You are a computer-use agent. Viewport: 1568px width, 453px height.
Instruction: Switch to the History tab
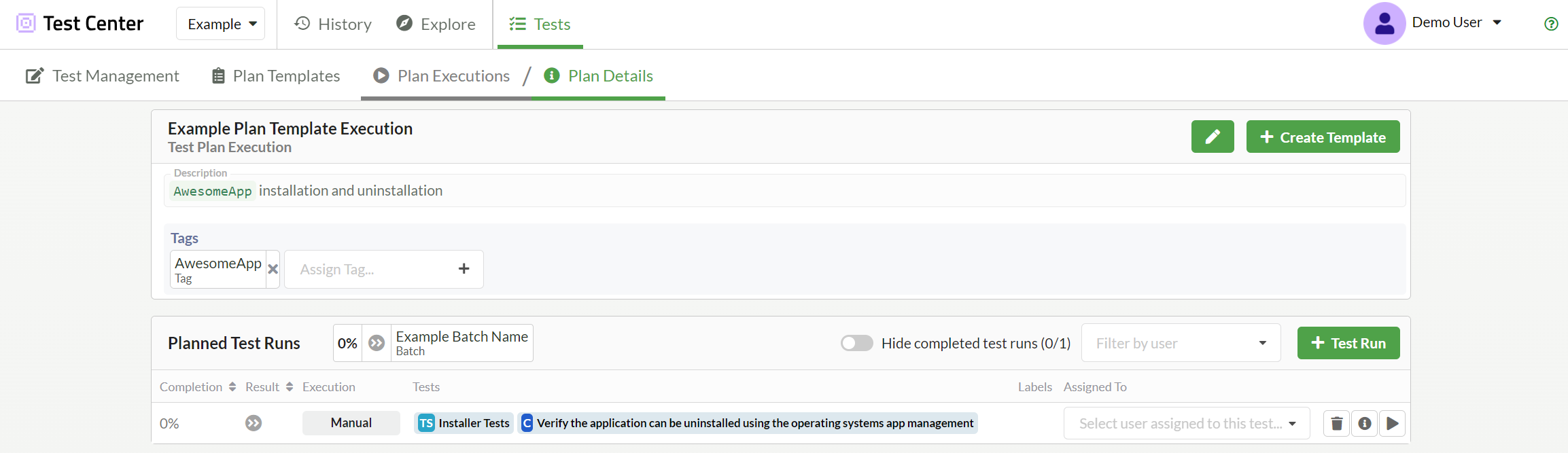333,24
